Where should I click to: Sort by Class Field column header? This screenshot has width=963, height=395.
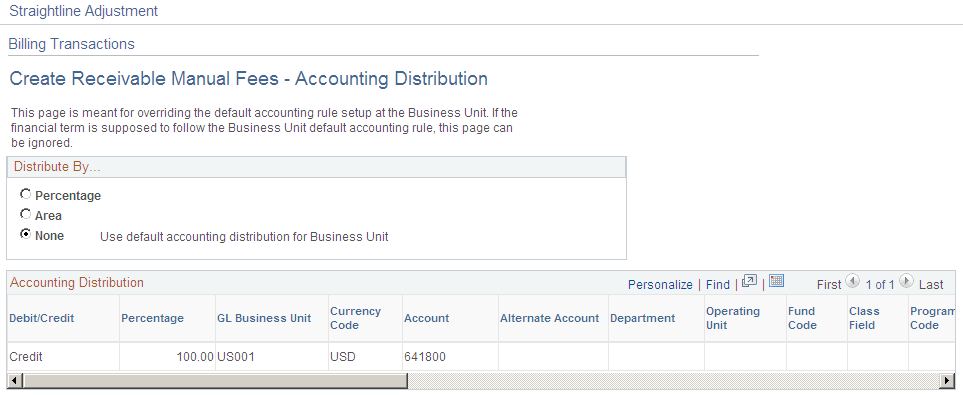864,318
